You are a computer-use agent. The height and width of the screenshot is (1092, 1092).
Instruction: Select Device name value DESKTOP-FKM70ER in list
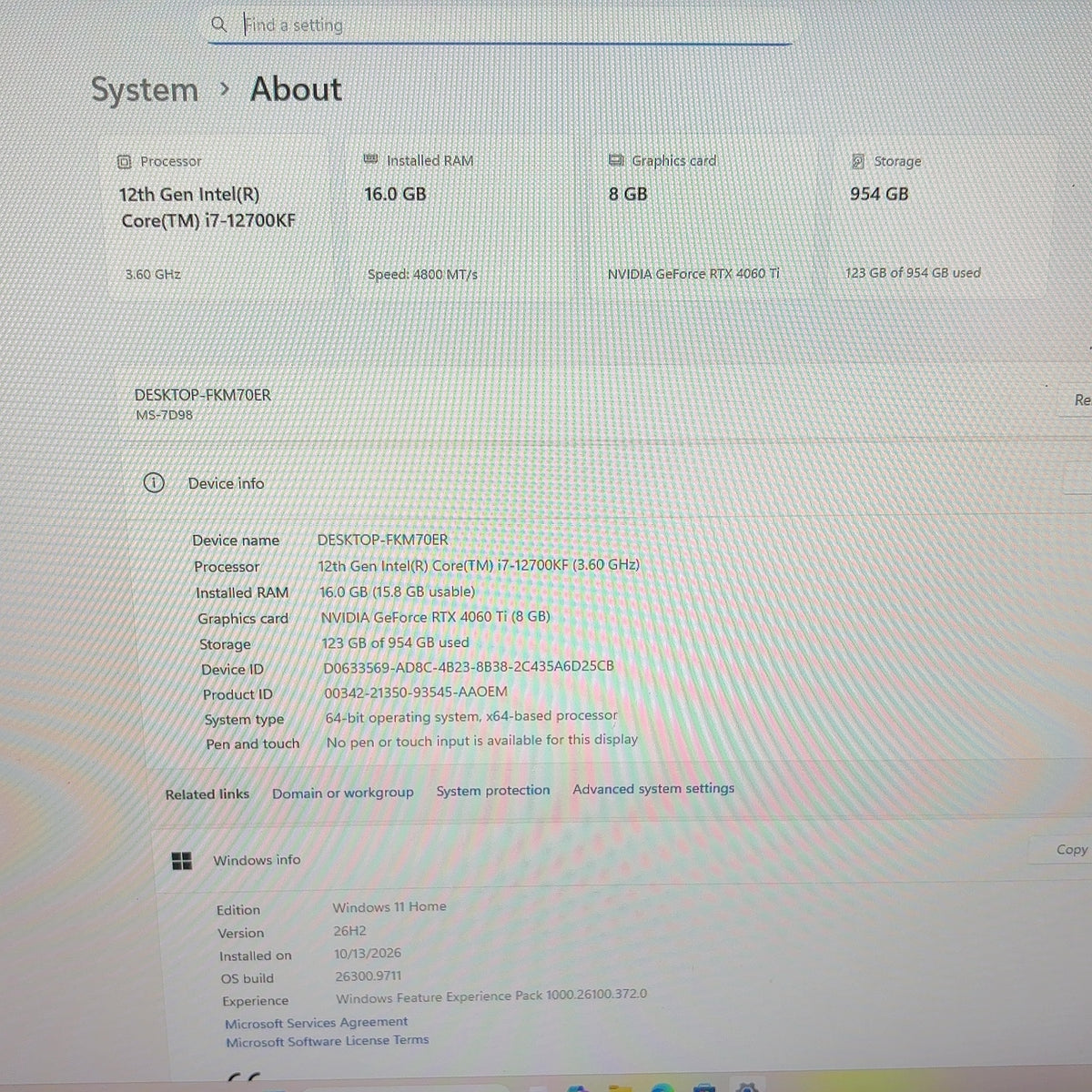point(382,540)
